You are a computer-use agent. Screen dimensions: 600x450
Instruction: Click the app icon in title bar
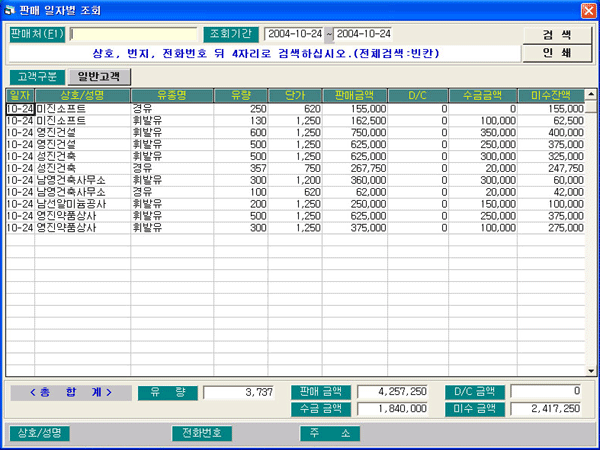point(9,10)
